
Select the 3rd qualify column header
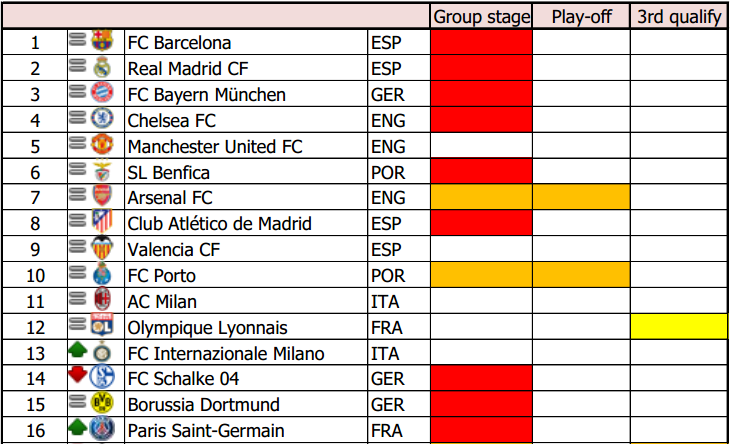point(679,17)
